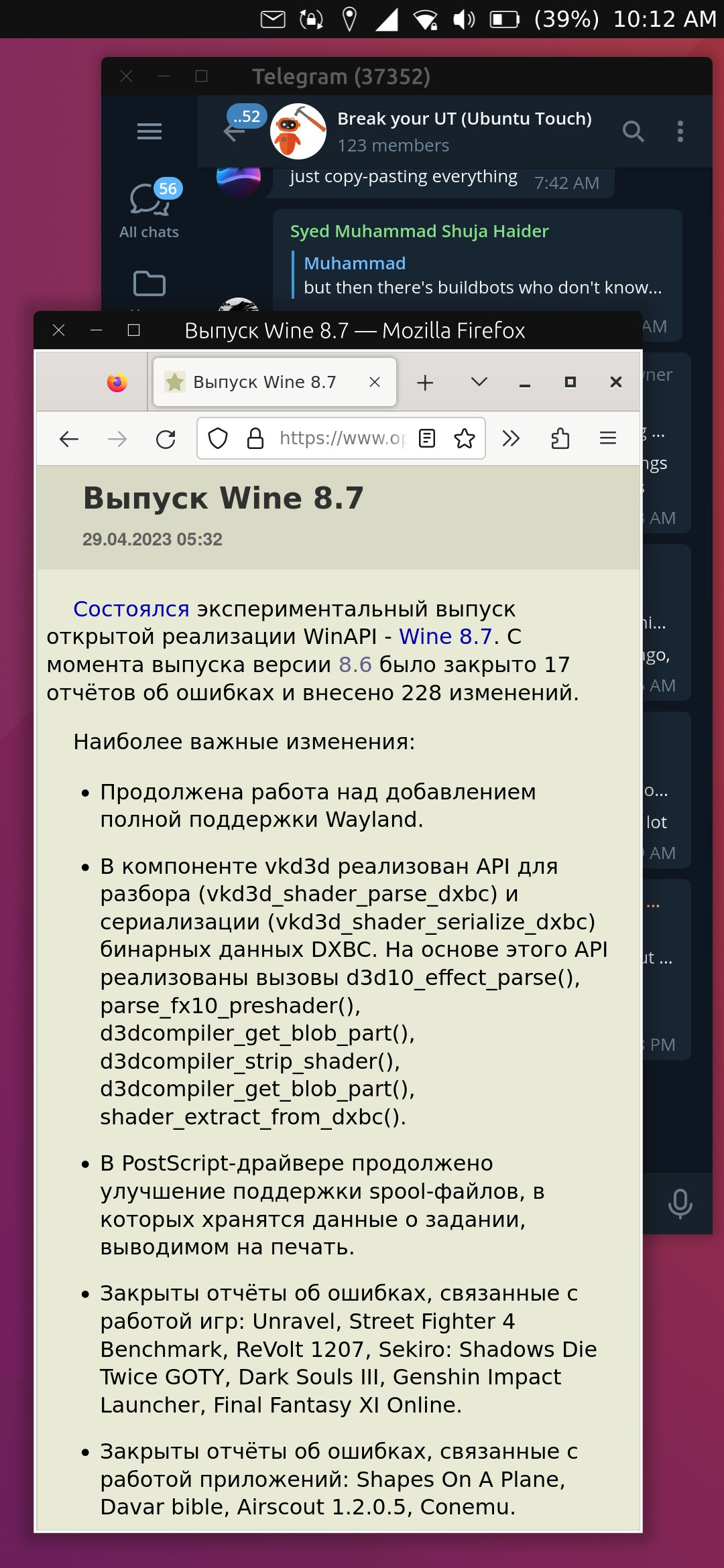
Task: Open the folder icon in Telegram's sidebar
Action: click(149, 283)
